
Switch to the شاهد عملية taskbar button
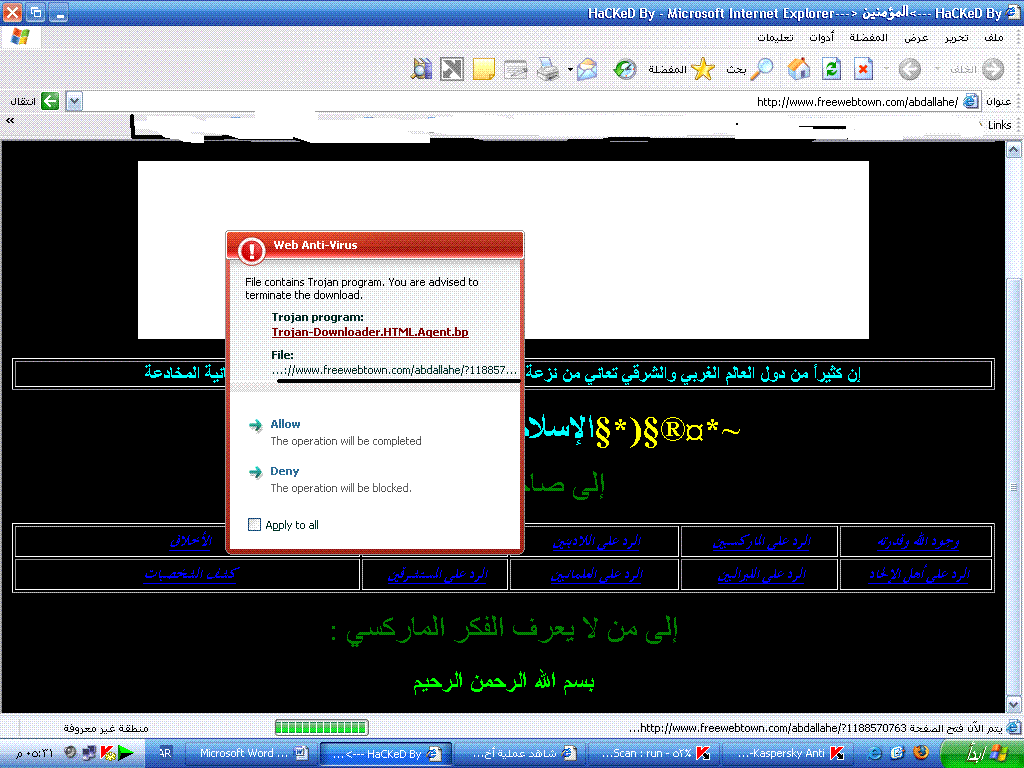522,753
